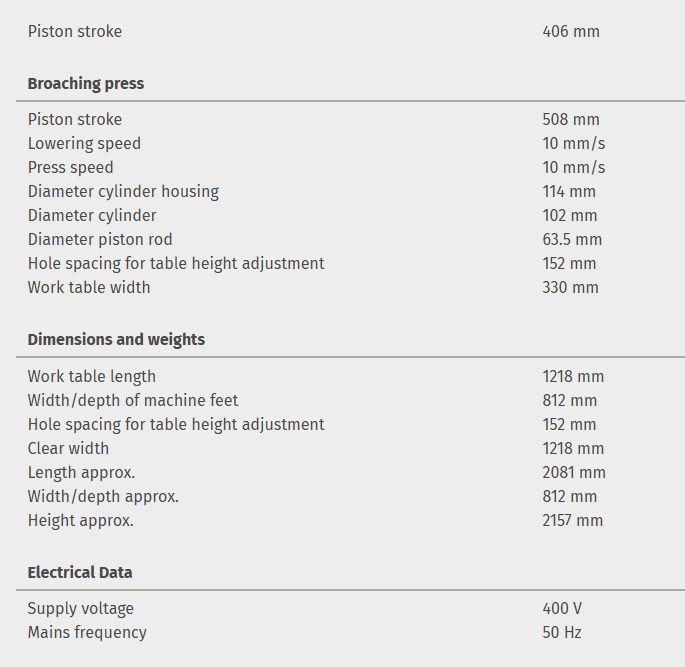Select the "Work table width" label
Image resolution: width=685 pixels, height=667 pixels.
click(x=89, y=288)
